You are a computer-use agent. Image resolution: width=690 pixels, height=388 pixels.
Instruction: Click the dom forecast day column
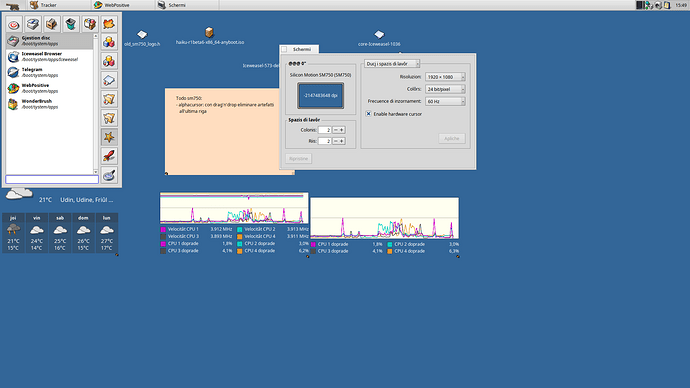[83, 233]
